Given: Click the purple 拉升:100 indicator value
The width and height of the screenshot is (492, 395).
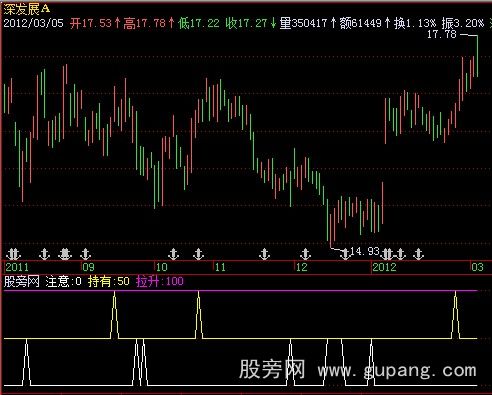Looking at the screenshot, I should (x=160, y=281).
